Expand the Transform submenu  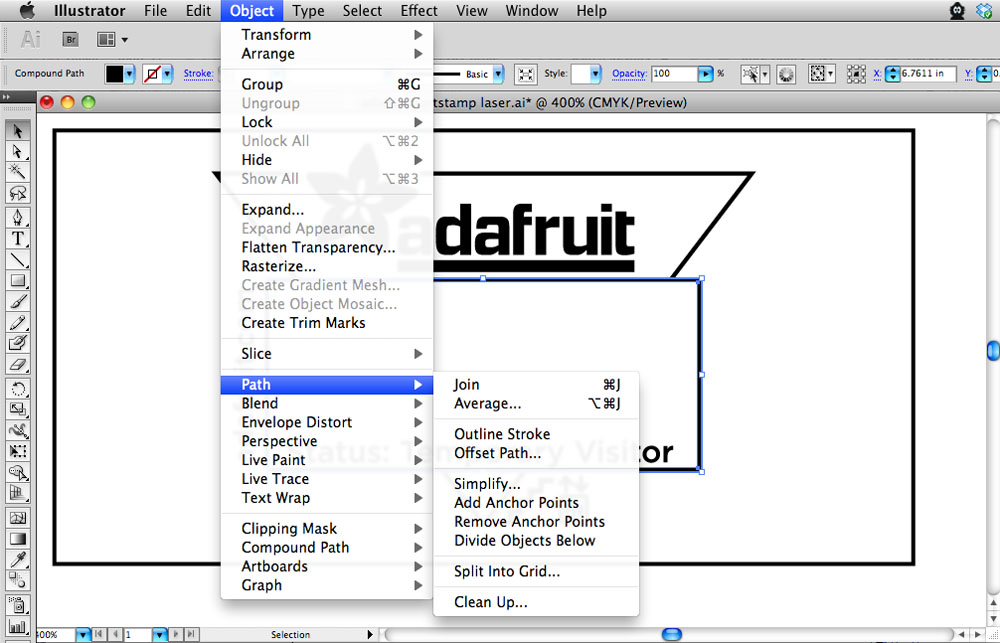click(x=327, y=34)
